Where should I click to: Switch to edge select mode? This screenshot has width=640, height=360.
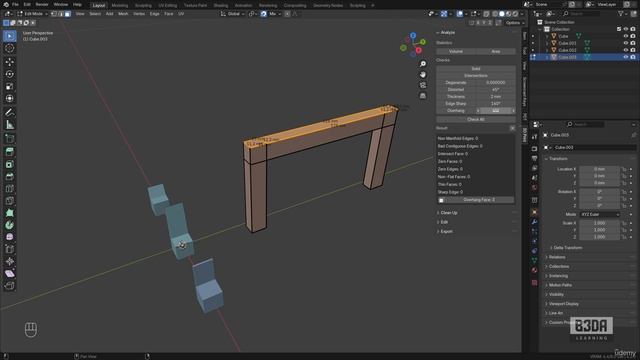click(x=61, y=14)
